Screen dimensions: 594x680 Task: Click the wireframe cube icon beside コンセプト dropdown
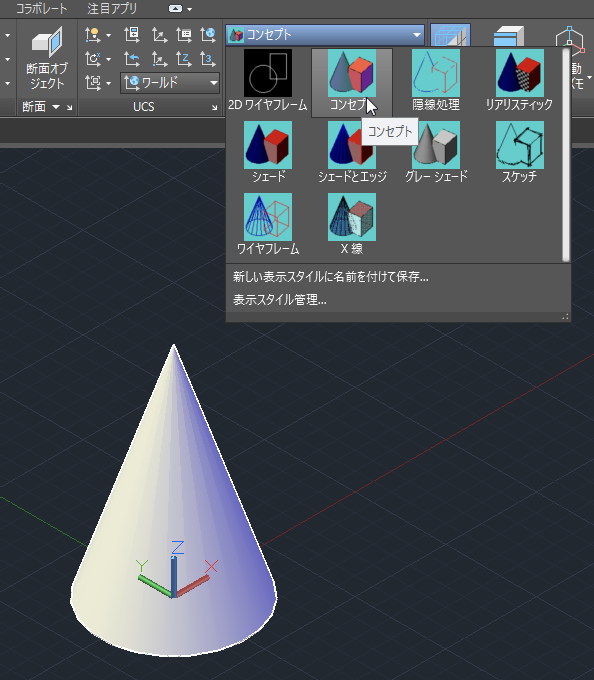point(450,35)
